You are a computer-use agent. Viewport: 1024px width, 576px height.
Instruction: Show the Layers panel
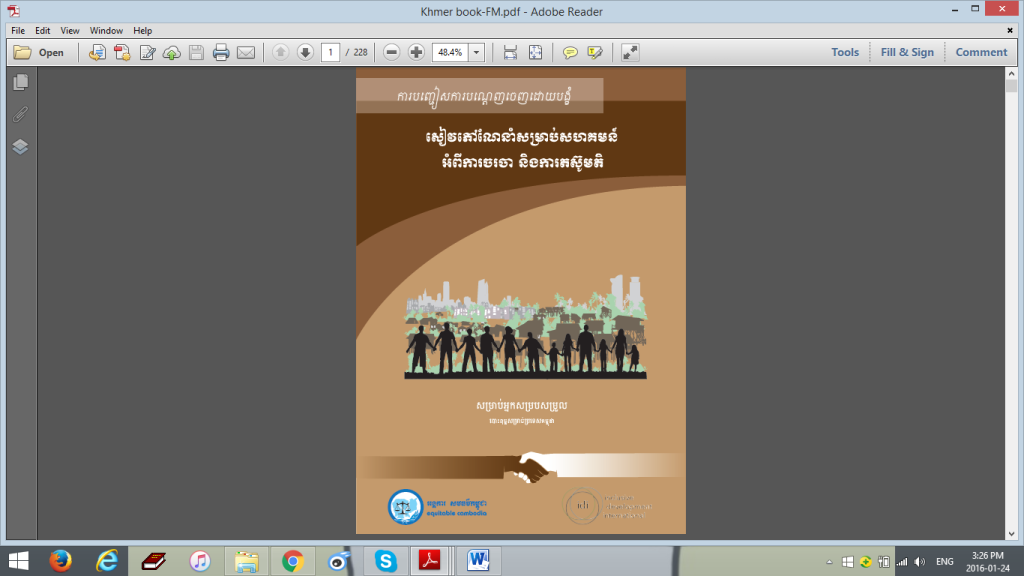pos(20,146)
